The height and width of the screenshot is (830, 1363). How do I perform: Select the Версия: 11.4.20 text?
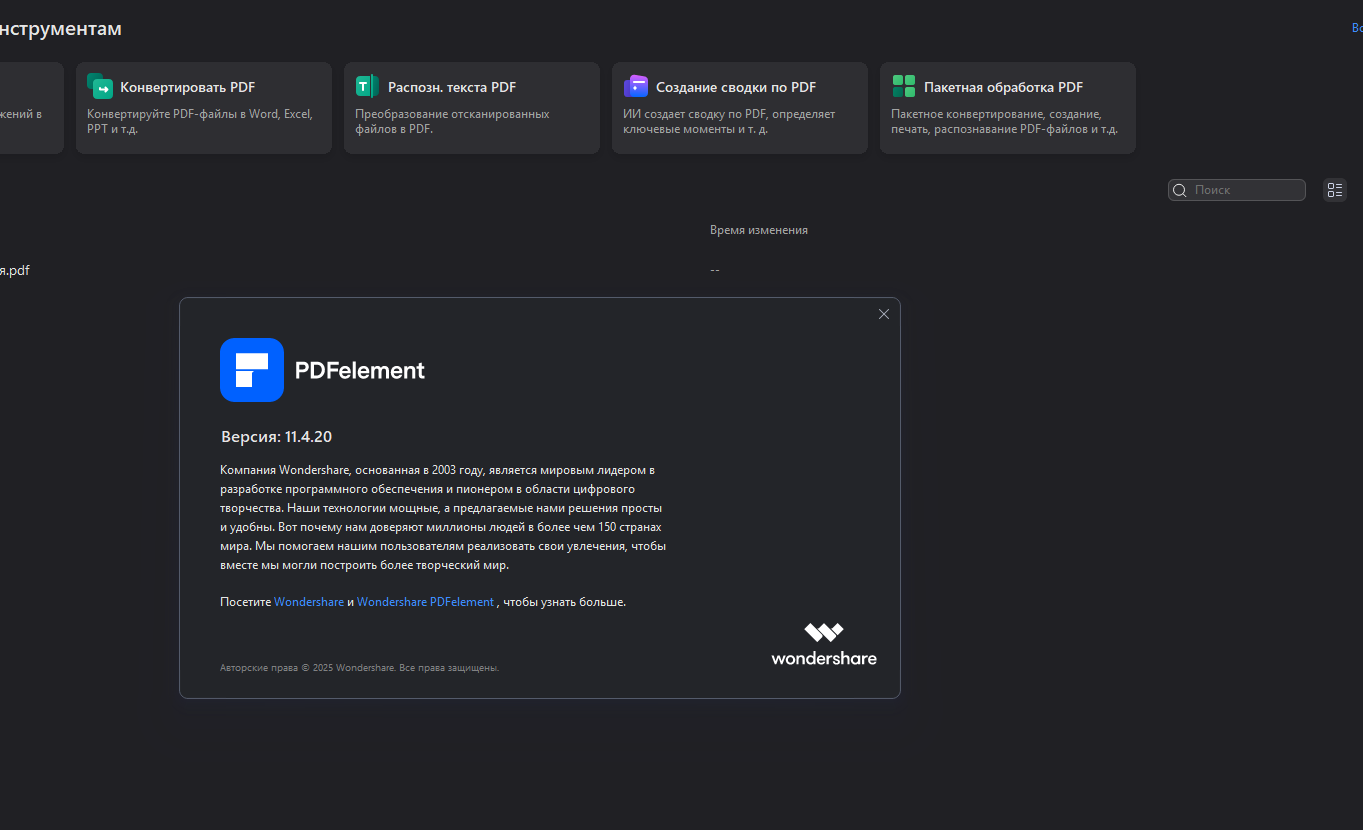pos(276,437)
